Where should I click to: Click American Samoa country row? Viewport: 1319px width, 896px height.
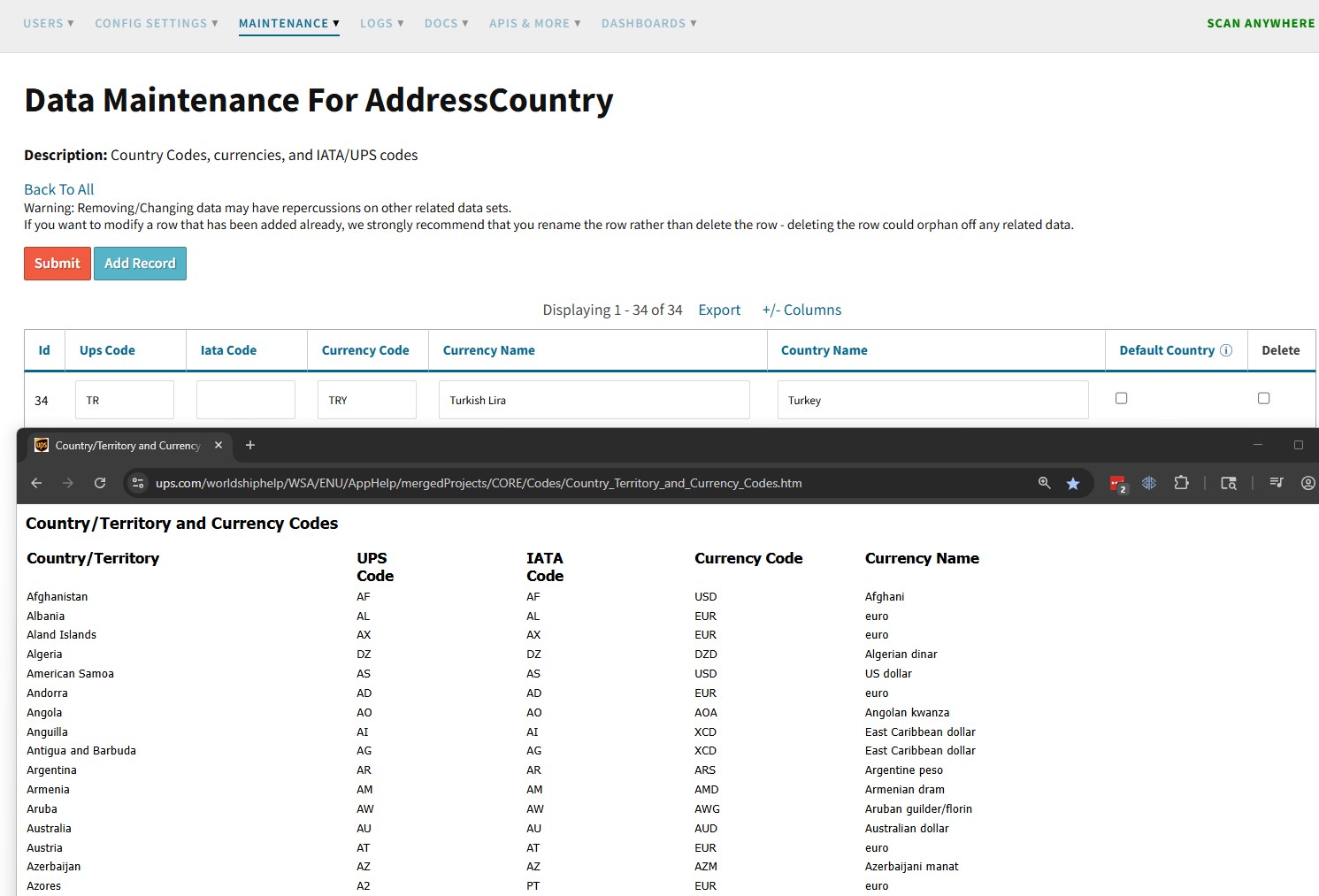(70, 674)
